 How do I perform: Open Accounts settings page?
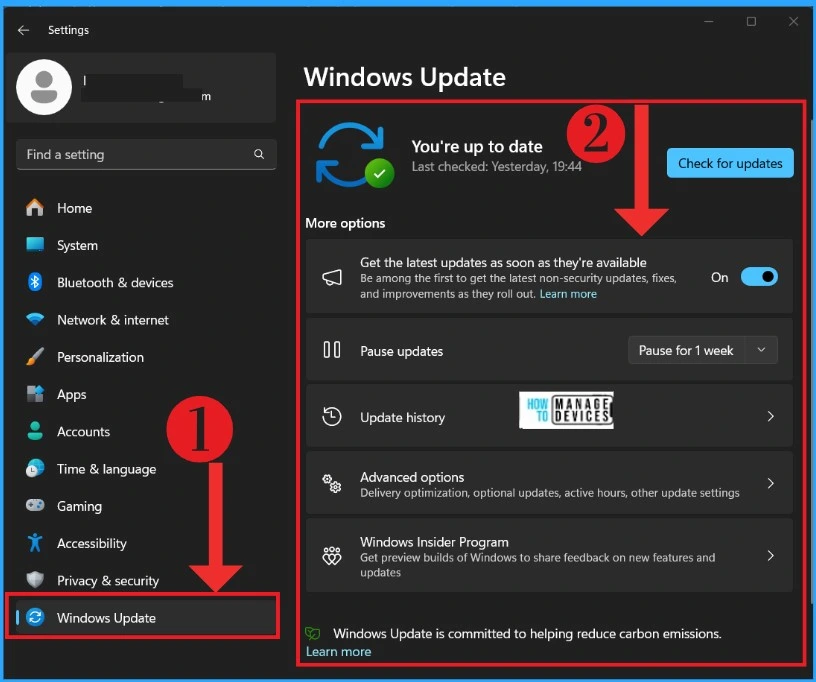(x=146, y=431)
